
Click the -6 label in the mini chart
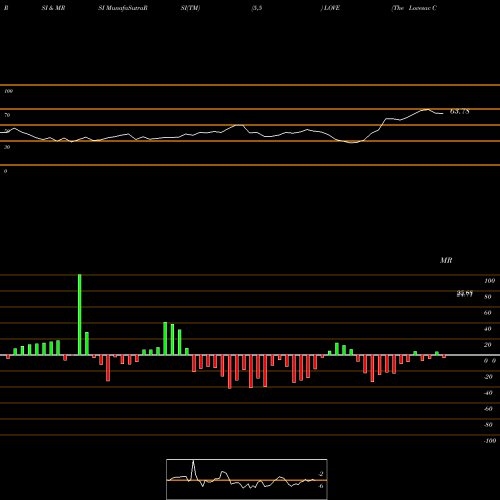point(320,486)
